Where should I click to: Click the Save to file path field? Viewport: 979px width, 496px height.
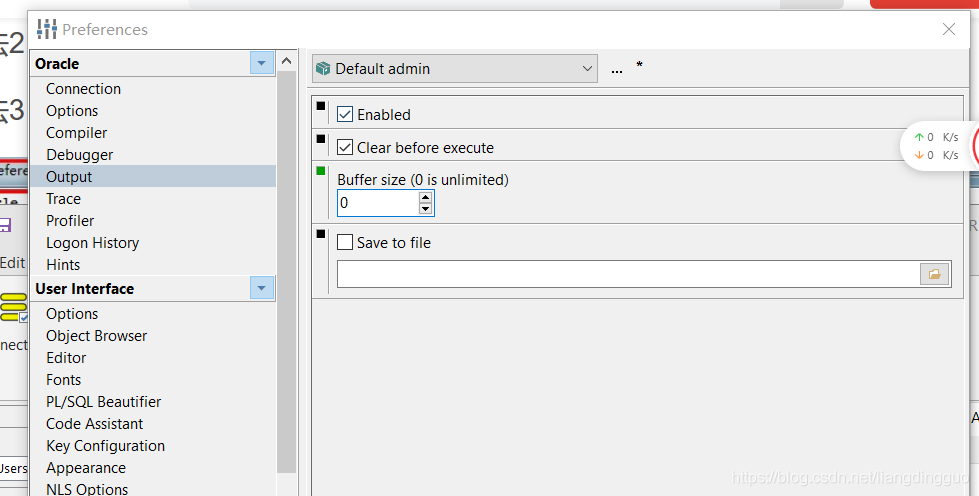click(x=628, y=274)
